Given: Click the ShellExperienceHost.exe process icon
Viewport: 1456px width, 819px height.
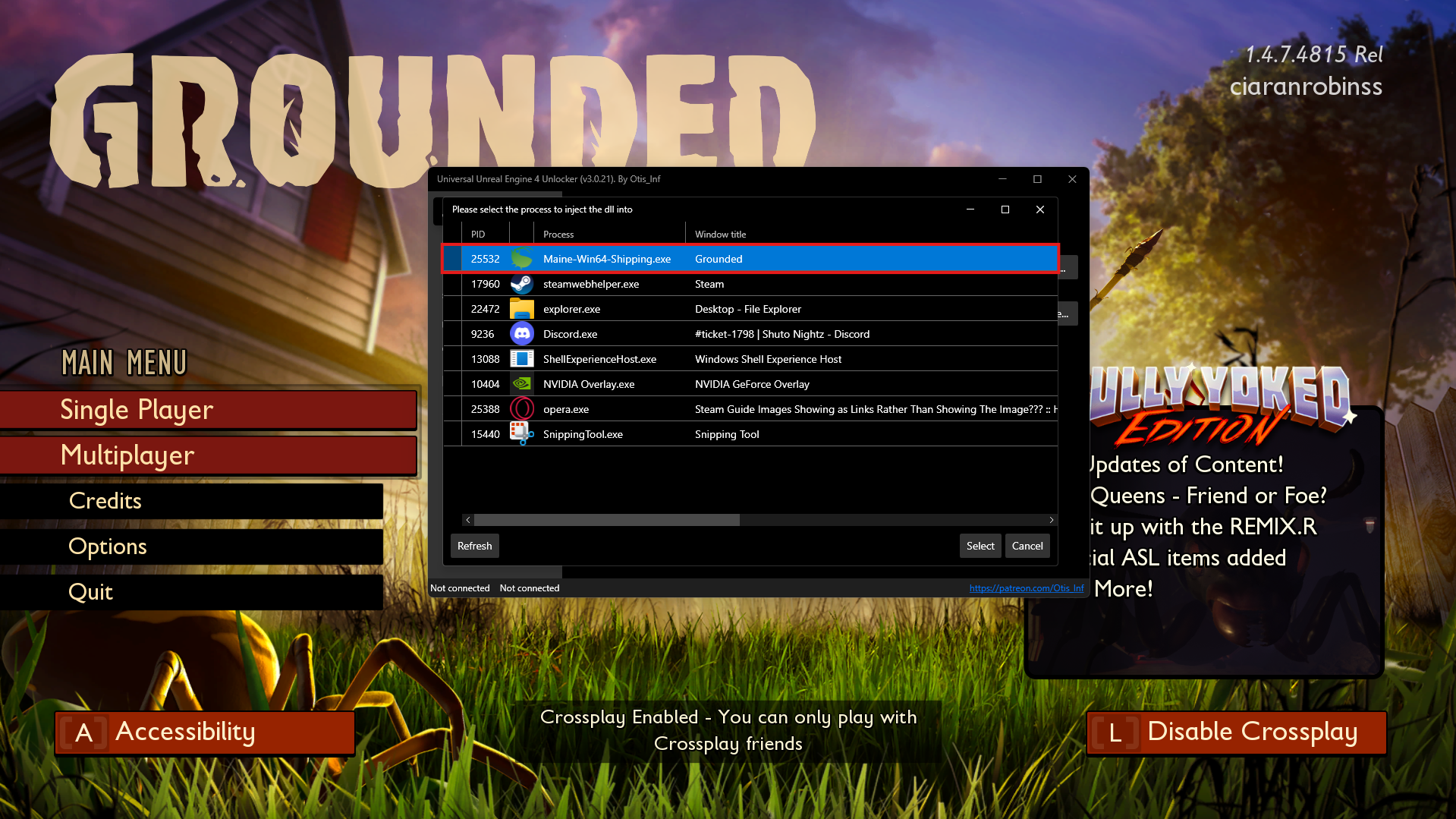Looking at the screenshot, I should click(522, 359).
